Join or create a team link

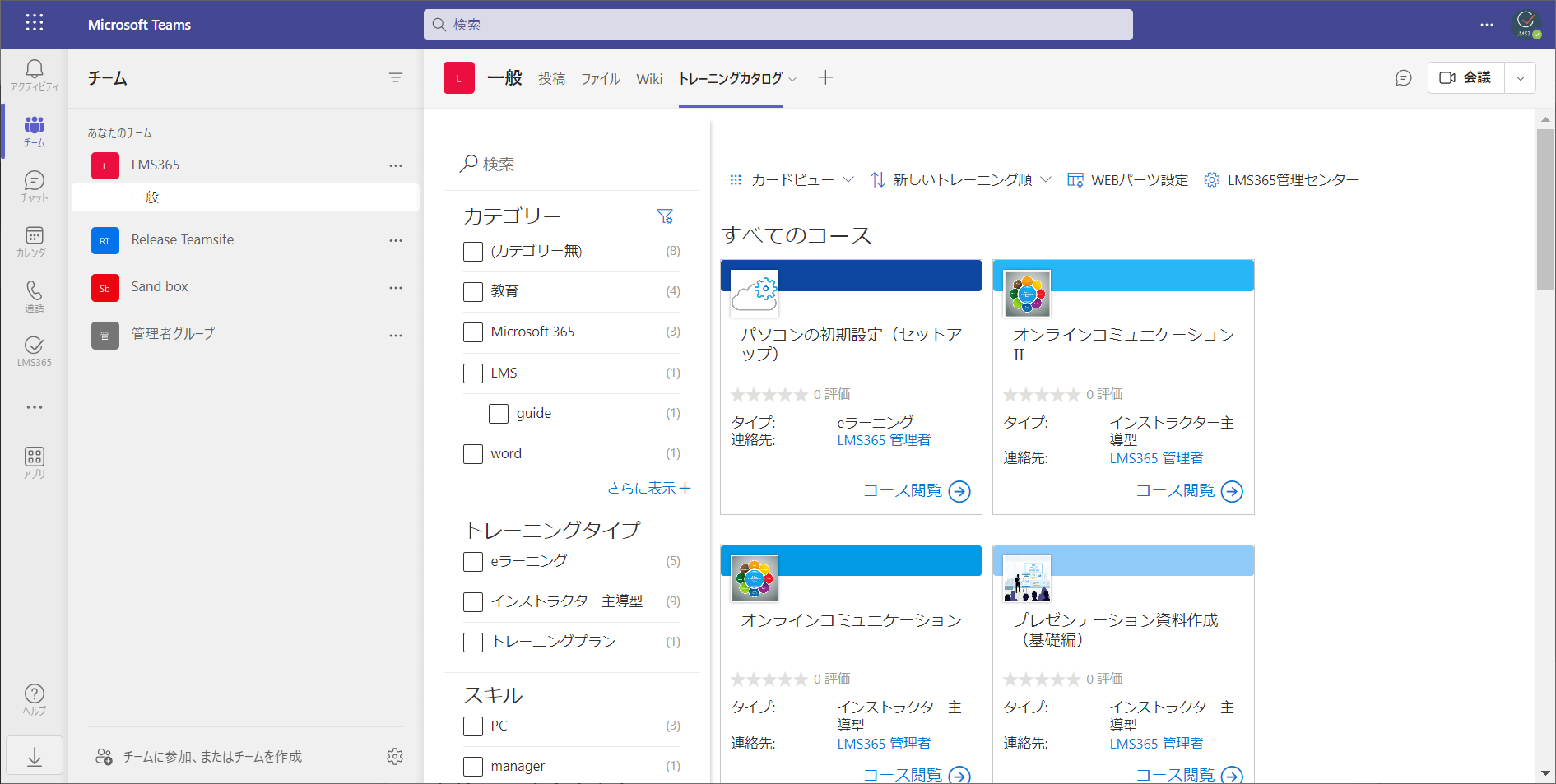(199, 756)
